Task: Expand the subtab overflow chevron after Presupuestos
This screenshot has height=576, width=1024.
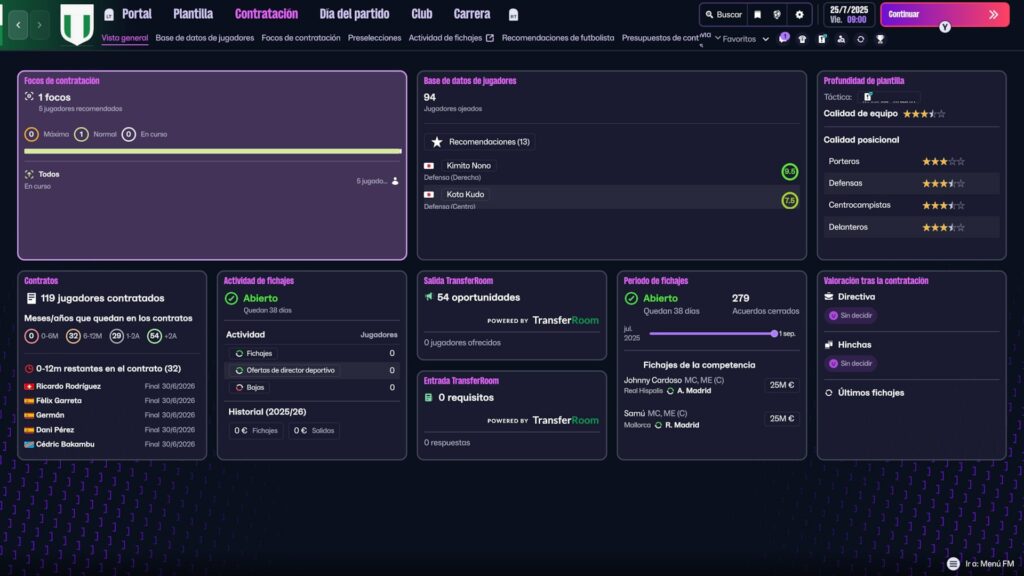Action: pyautogui.click(x=717, y=39)
